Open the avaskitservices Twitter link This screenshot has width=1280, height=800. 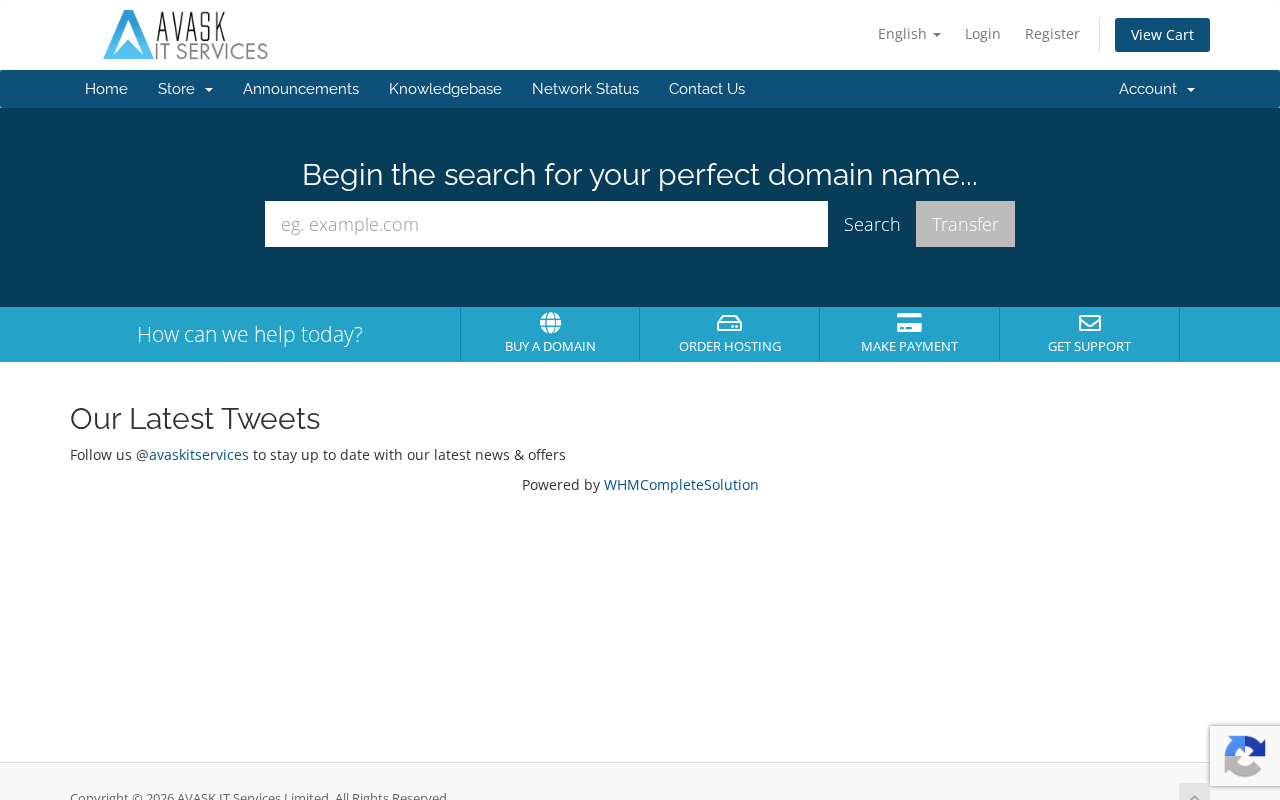point(199,455)
